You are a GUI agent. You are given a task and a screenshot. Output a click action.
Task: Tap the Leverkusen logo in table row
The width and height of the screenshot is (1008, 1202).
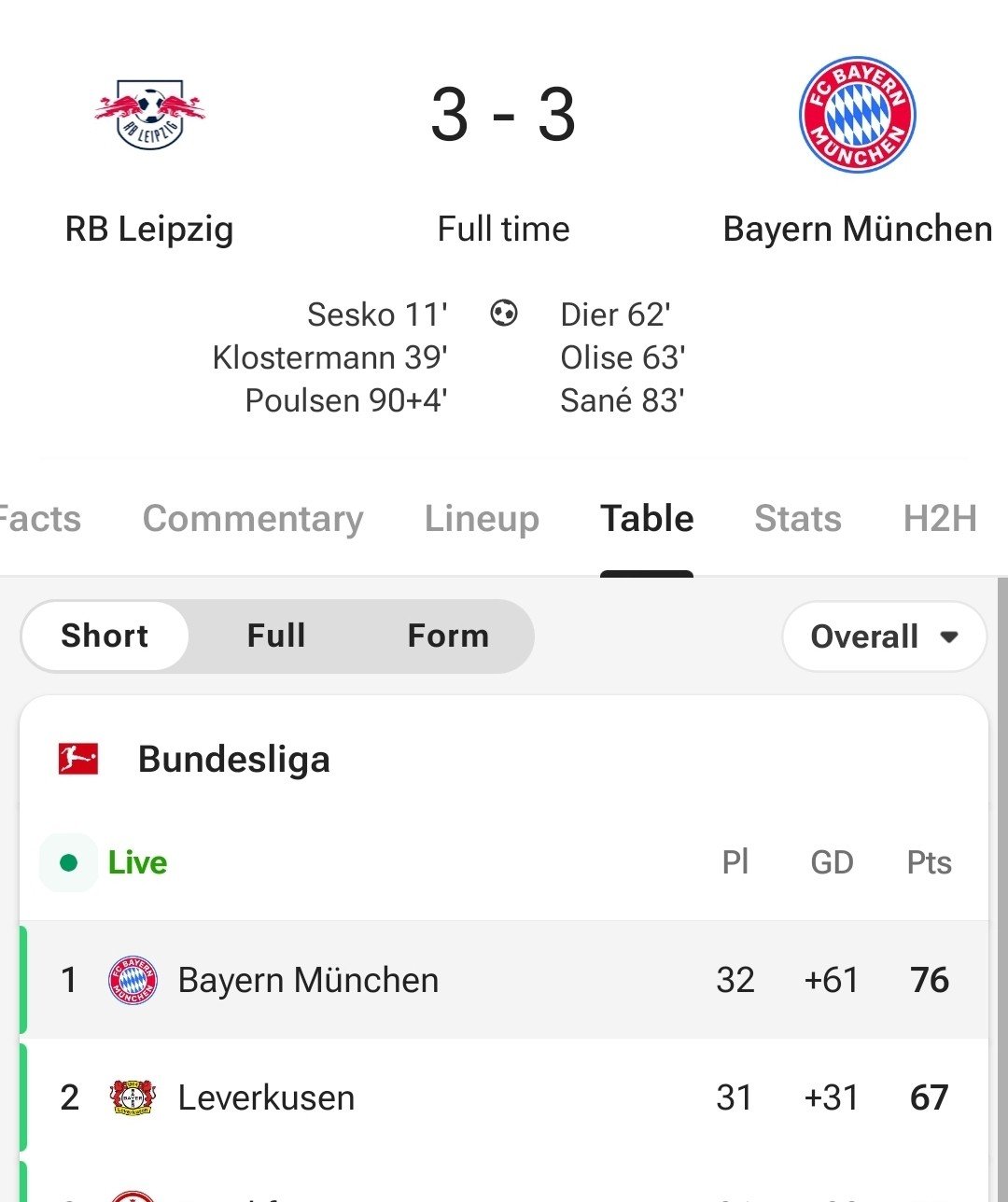[133, 1097]
